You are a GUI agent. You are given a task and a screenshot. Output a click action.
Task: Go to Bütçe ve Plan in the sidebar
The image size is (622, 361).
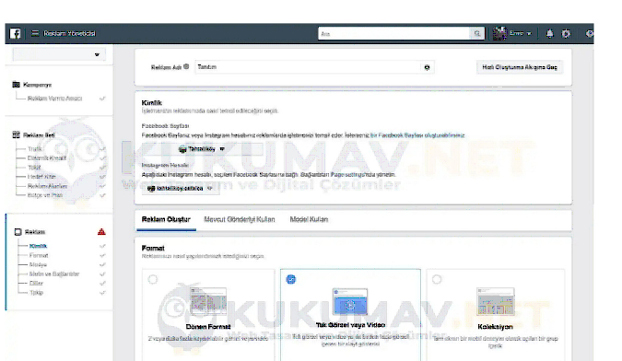pos(45,195)
